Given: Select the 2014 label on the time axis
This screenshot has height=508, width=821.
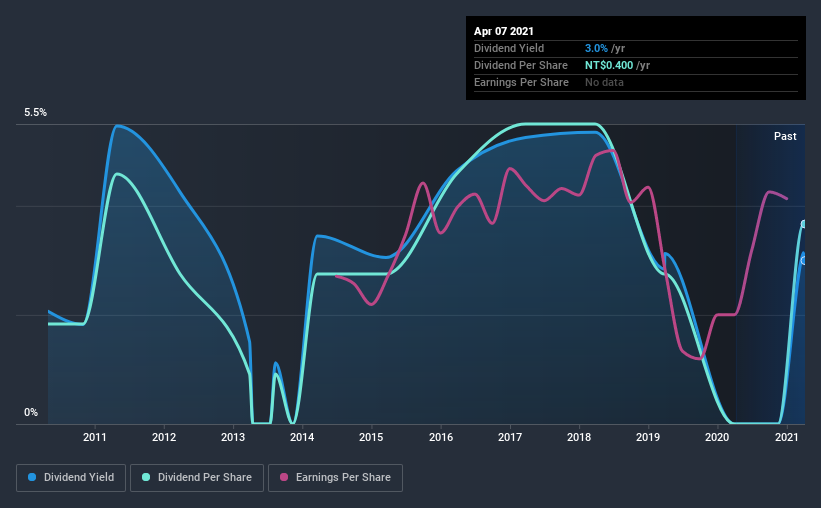Looking at the screenshot, I should pyautogui.click(x=302, y=437).
